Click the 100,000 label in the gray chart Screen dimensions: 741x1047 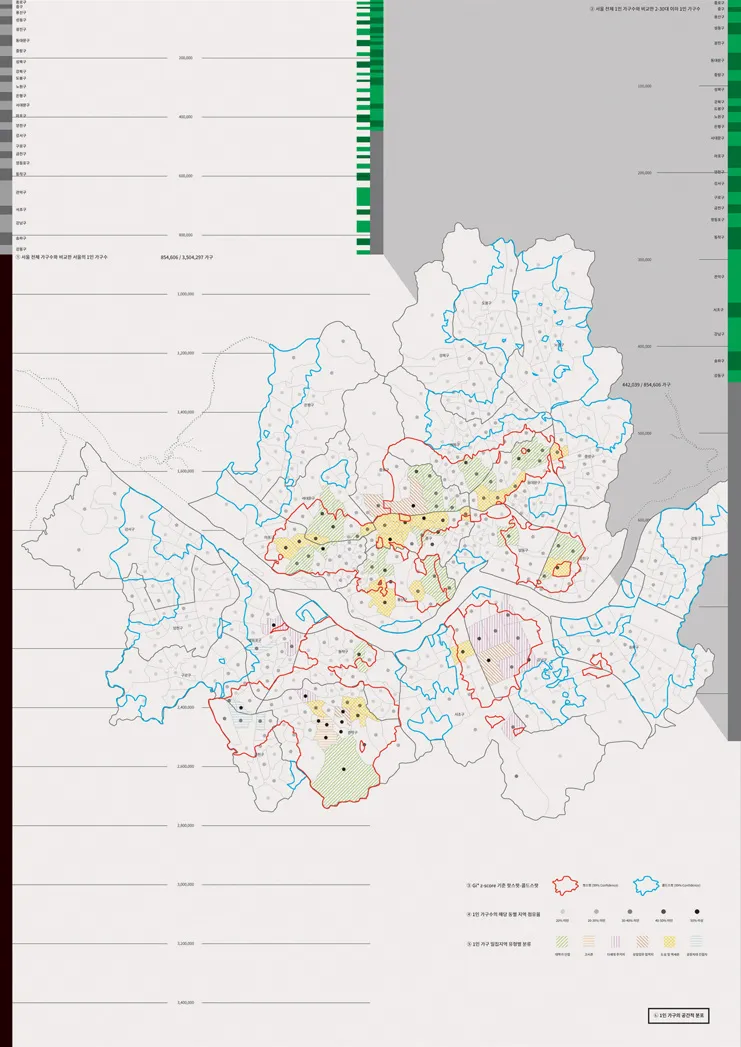click(x=644, y=86)
